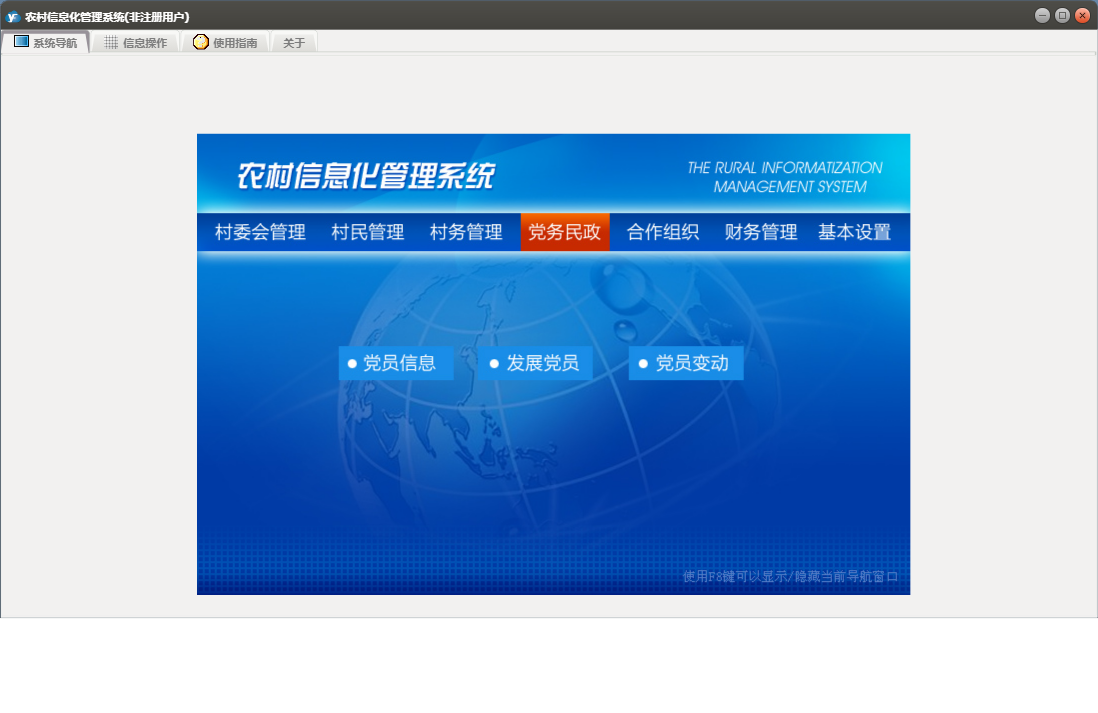Select the highlighted 党务民政 menu item
The width and height of the screenshot is (1098, 713).
tap(565, 232)
